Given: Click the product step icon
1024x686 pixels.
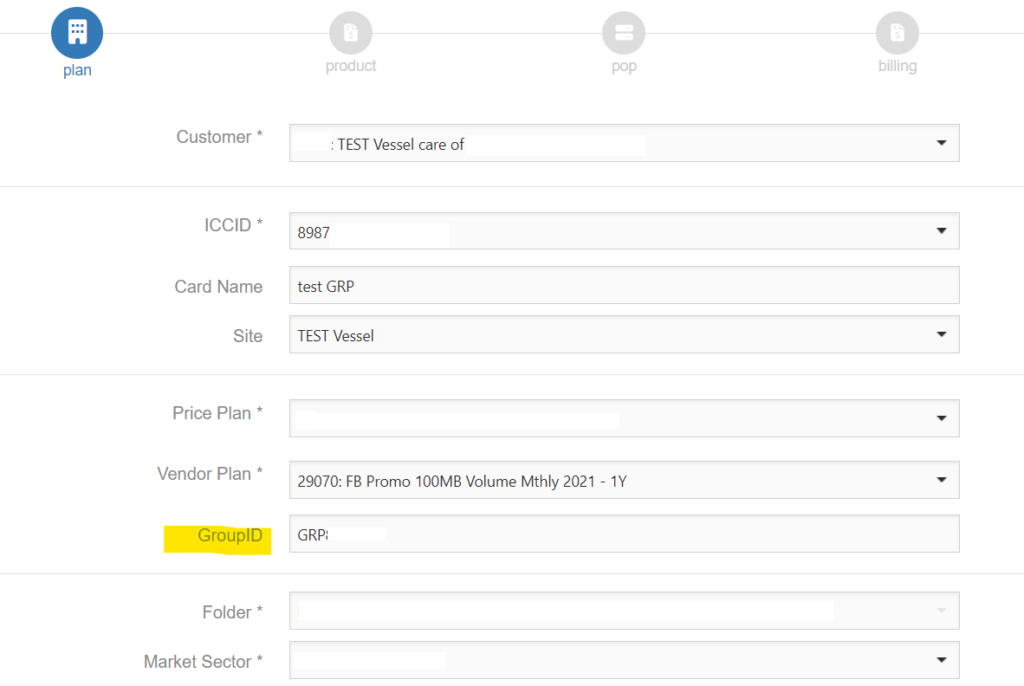Looking at the screenshot, I should [350, 33].
